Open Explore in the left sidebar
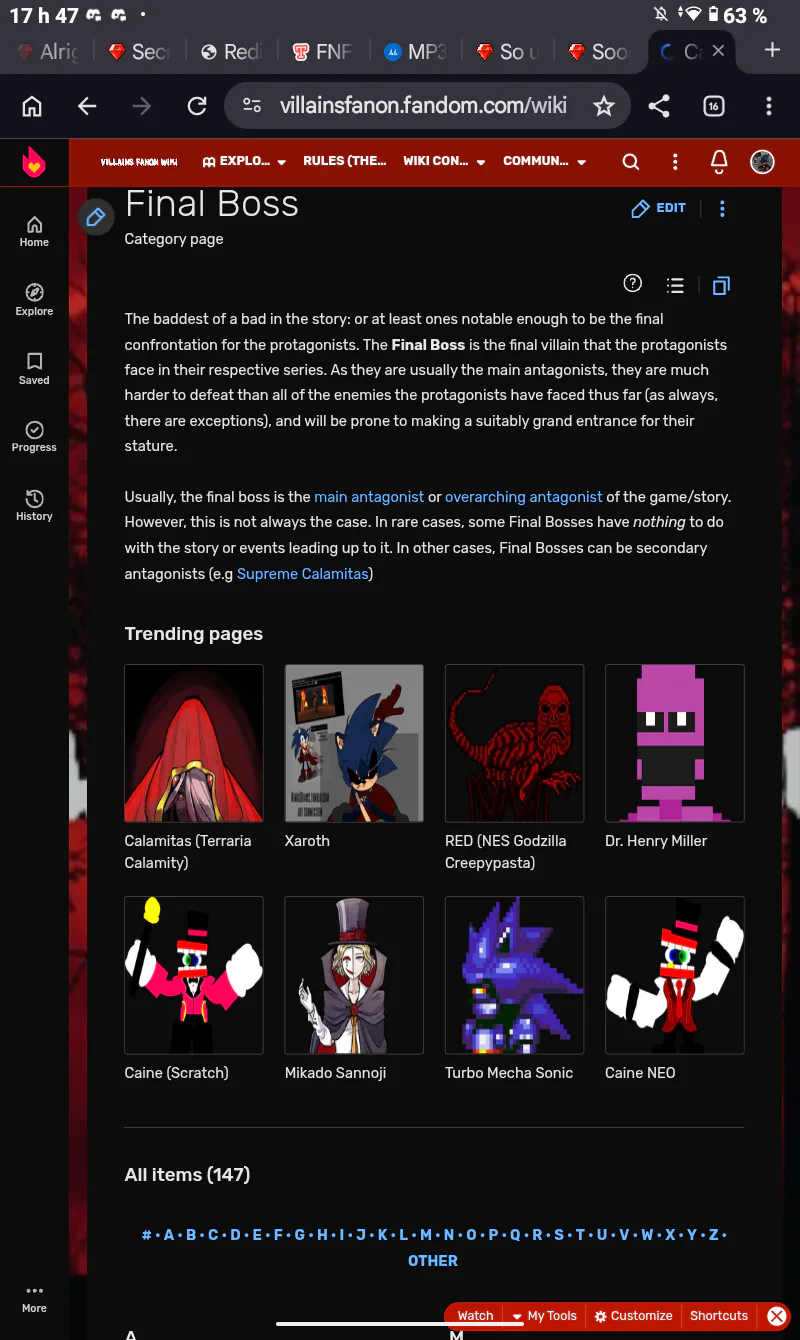The width and height of the screenshot is (800, 1340). tap(34, 299)
